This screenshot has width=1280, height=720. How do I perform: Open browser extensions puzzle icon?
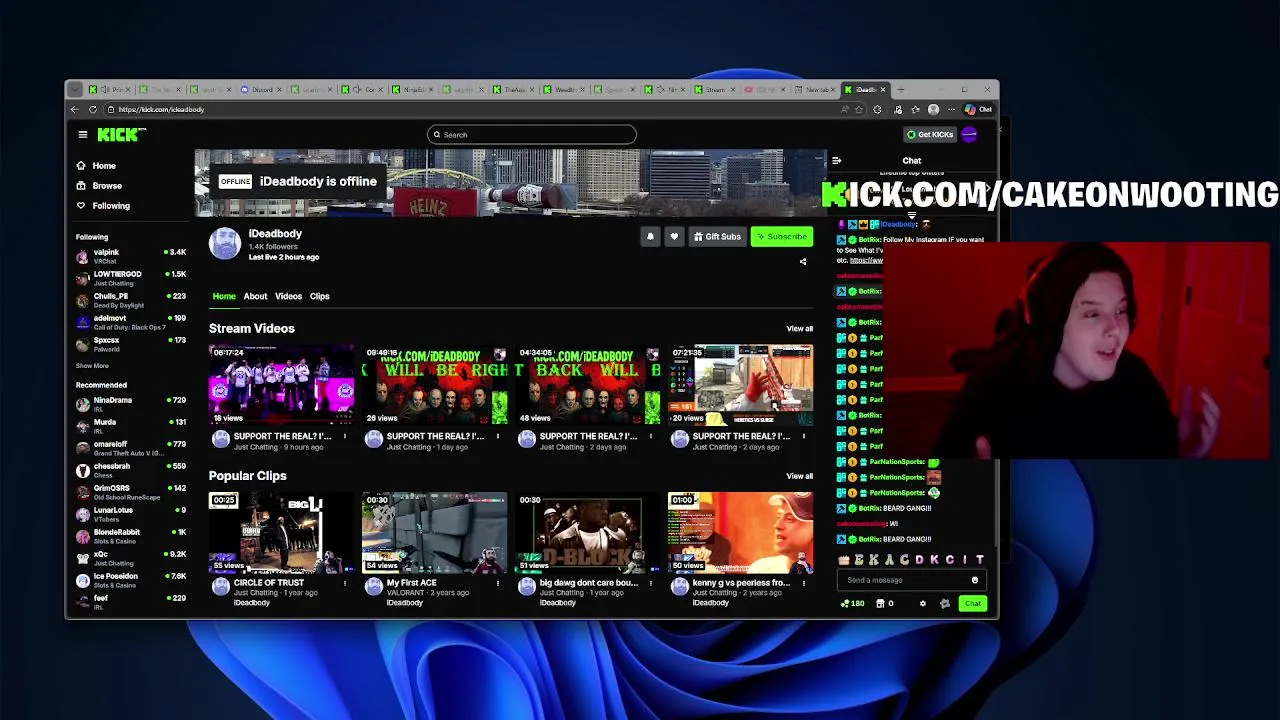tap(877, 110)
